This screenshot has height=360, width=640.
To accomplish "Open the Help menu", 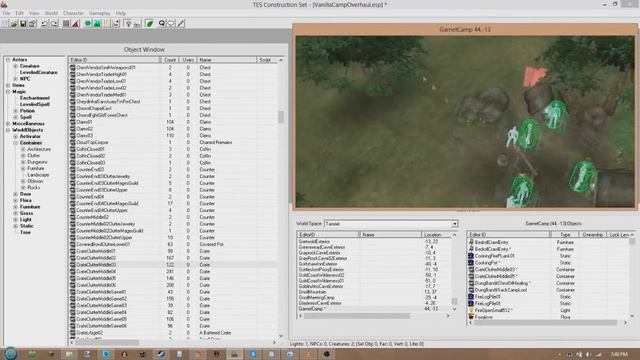I will coord(120,13).
